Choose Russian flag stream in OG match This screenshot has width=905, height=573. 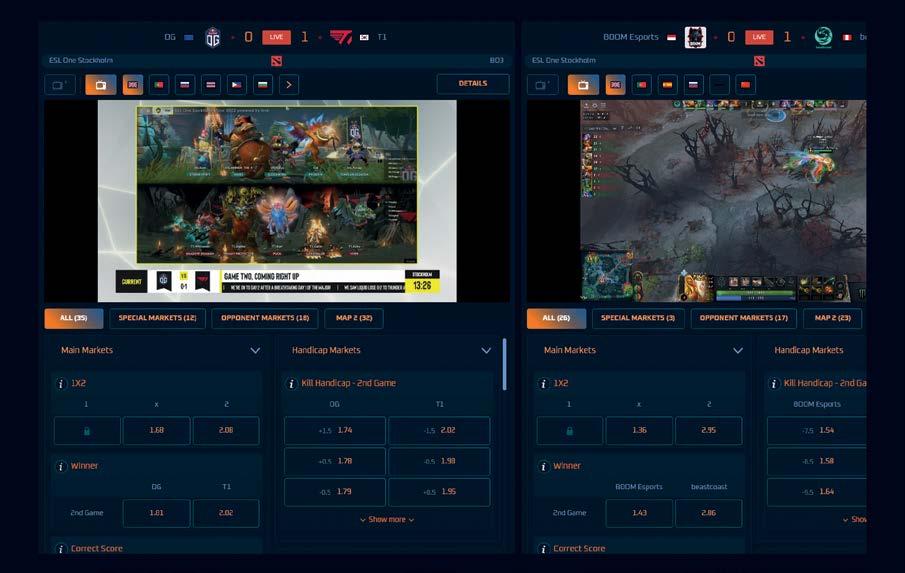[185, 85]
